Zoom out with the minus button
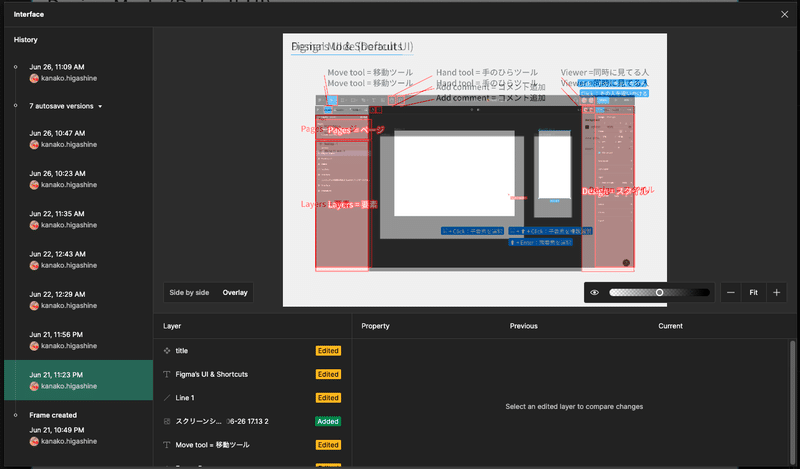Image resolution: width=800 pixels, height=469 pixels. 731,292
